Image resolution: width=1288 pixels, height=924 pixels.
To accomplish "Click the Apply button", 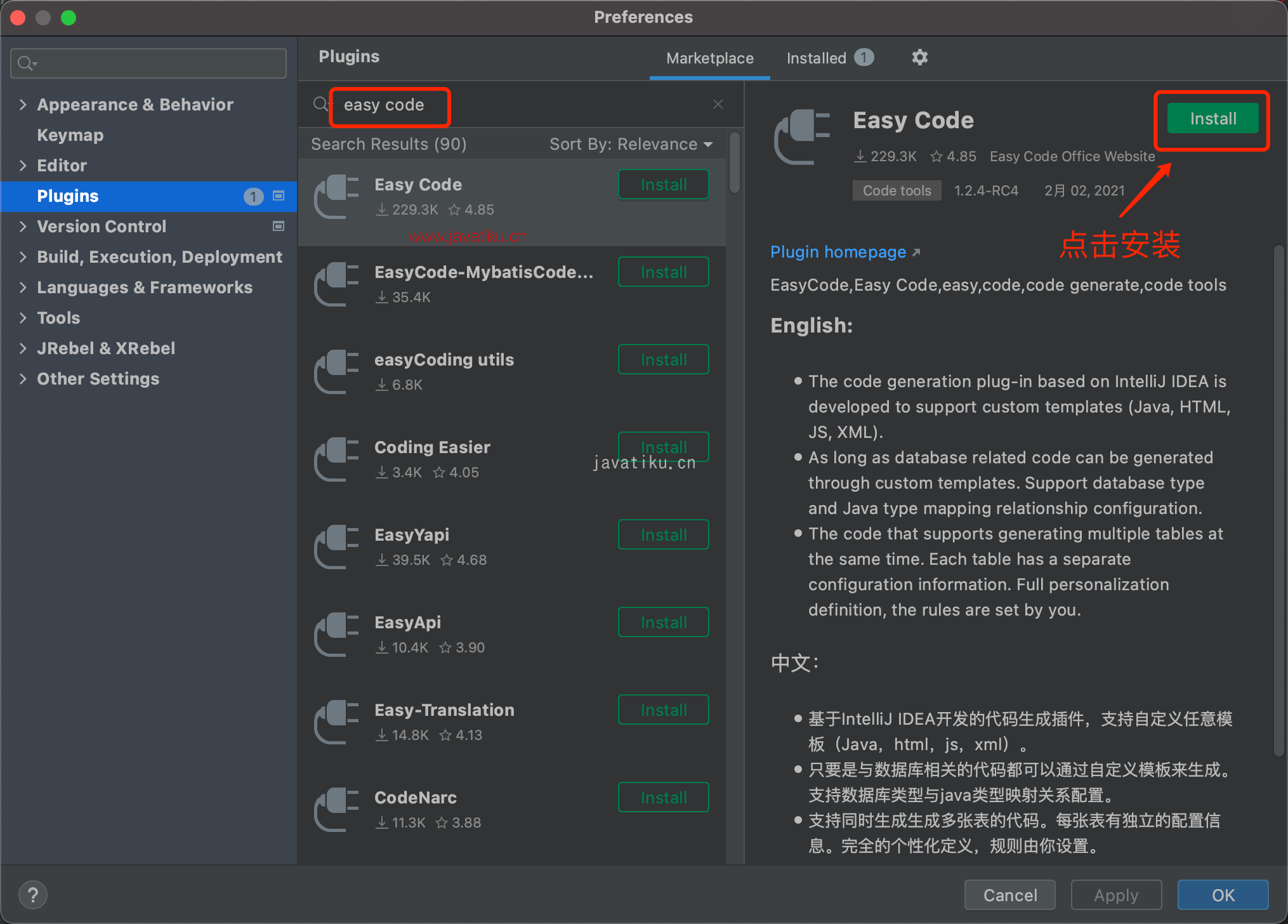I will click(x=1116, y=895).
